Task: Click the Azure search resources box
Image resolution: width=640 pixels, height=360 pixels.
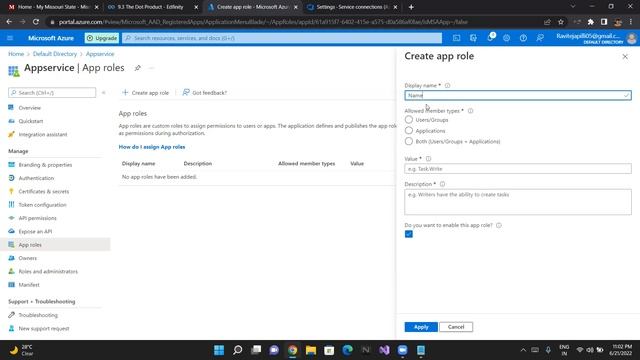Action: tap(282, 38)
